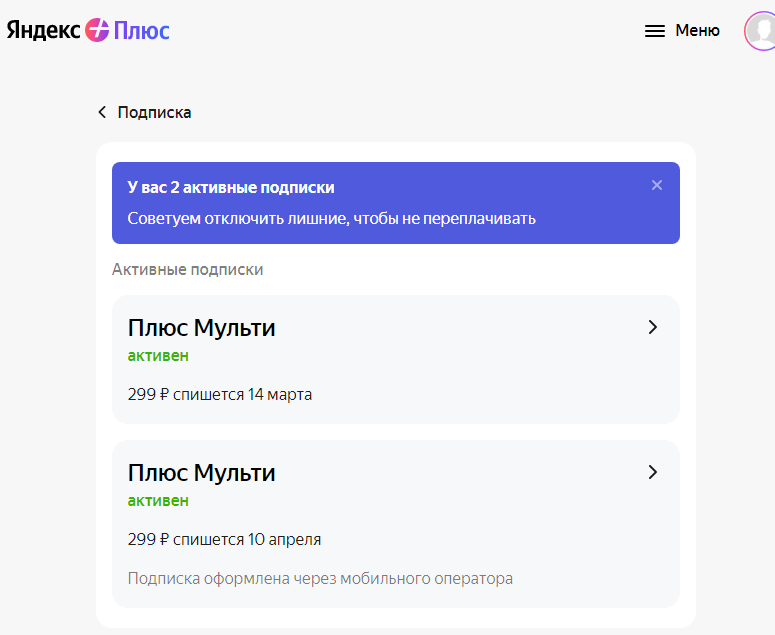The image size is (775, 635).
Task: Open the profile avatar
Action: 762,31
